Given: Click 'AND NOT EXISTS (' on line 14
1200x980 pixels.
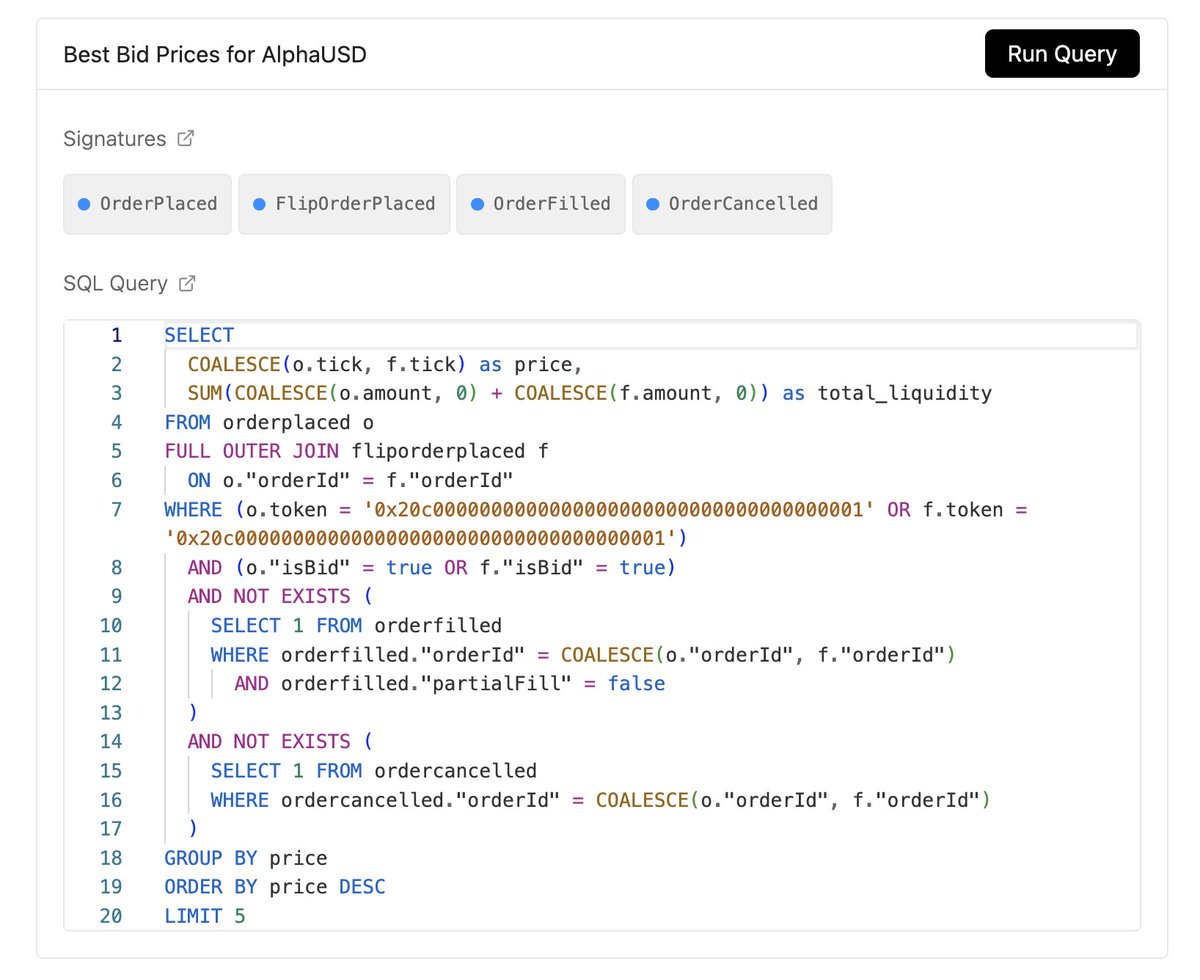Looking at the screenshot, I should (279, 742).
